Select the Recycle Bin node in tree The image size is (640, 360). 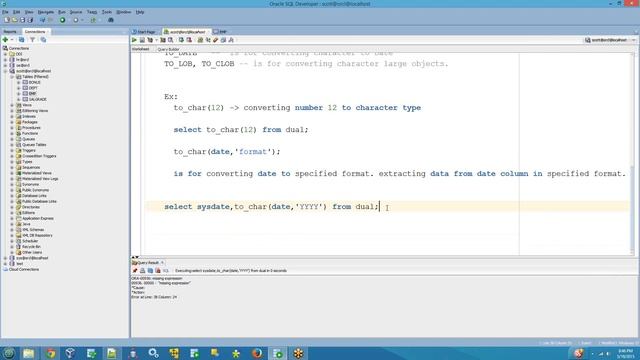31,247
